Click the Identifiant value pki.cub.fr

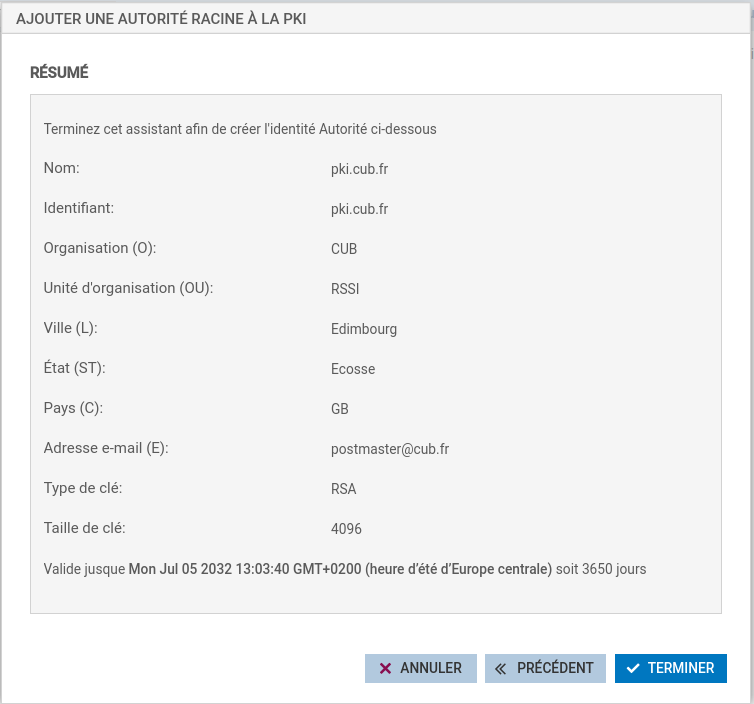tap(359, 209)
